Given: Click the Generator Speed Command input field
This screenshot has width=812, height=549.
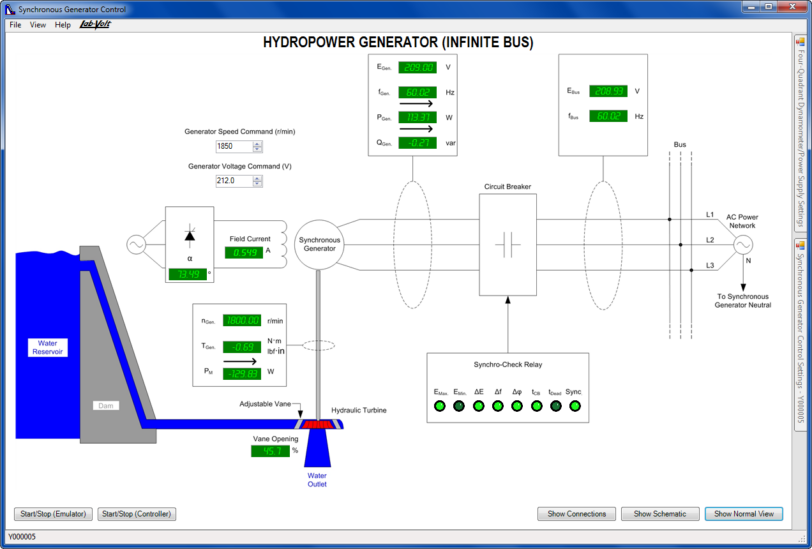Looking at the screenshot, I should [234, 147].
